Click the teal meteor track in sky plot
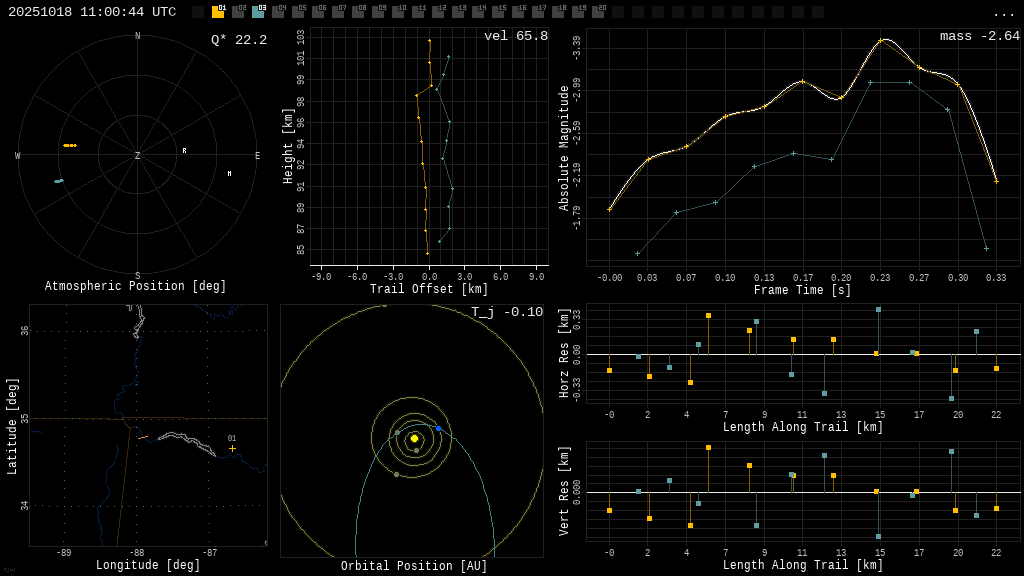The height and width of the screenshot is (576, 1024). (59, 181)
